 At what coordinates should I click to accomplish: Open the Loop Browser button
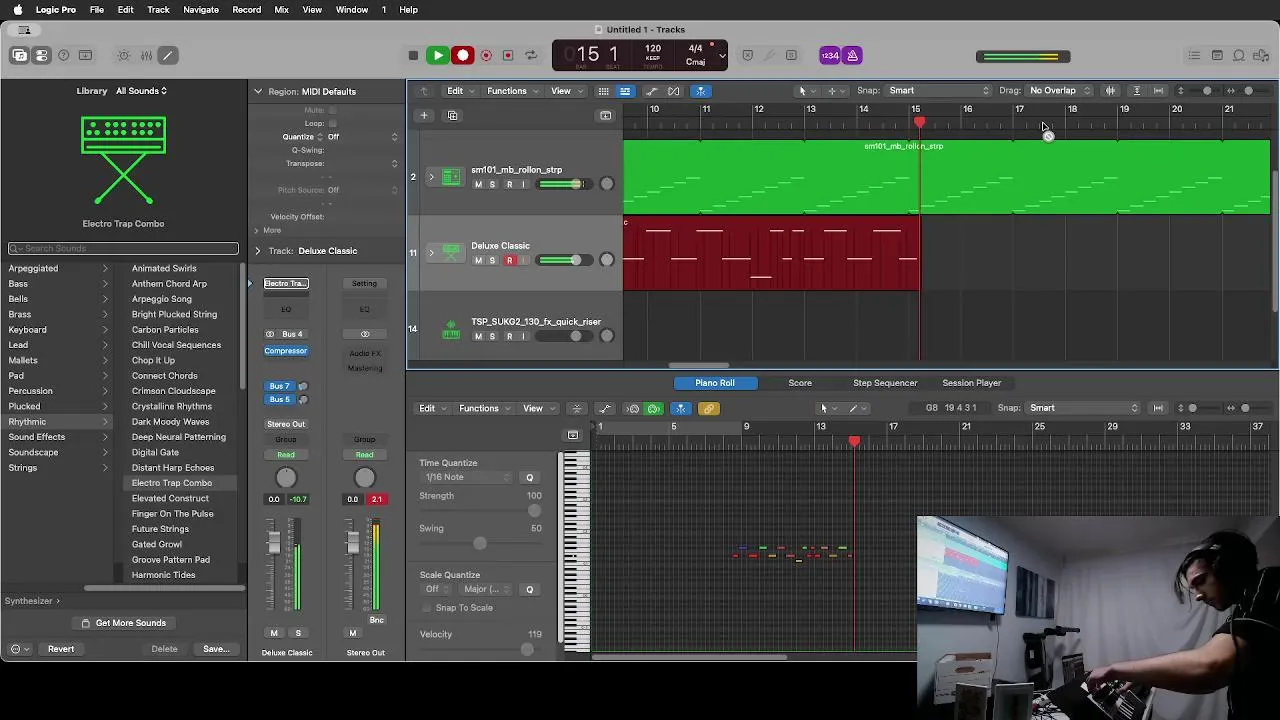(1239, 55)
